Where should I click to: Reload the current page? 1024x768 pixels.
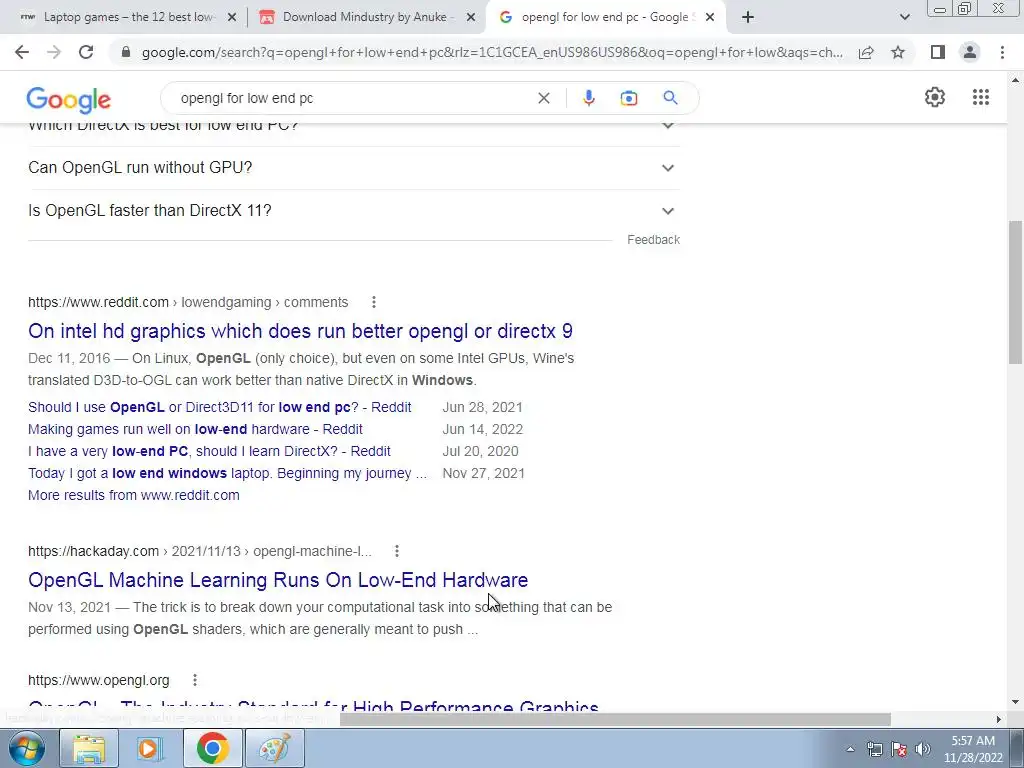[x=86, y=52]
